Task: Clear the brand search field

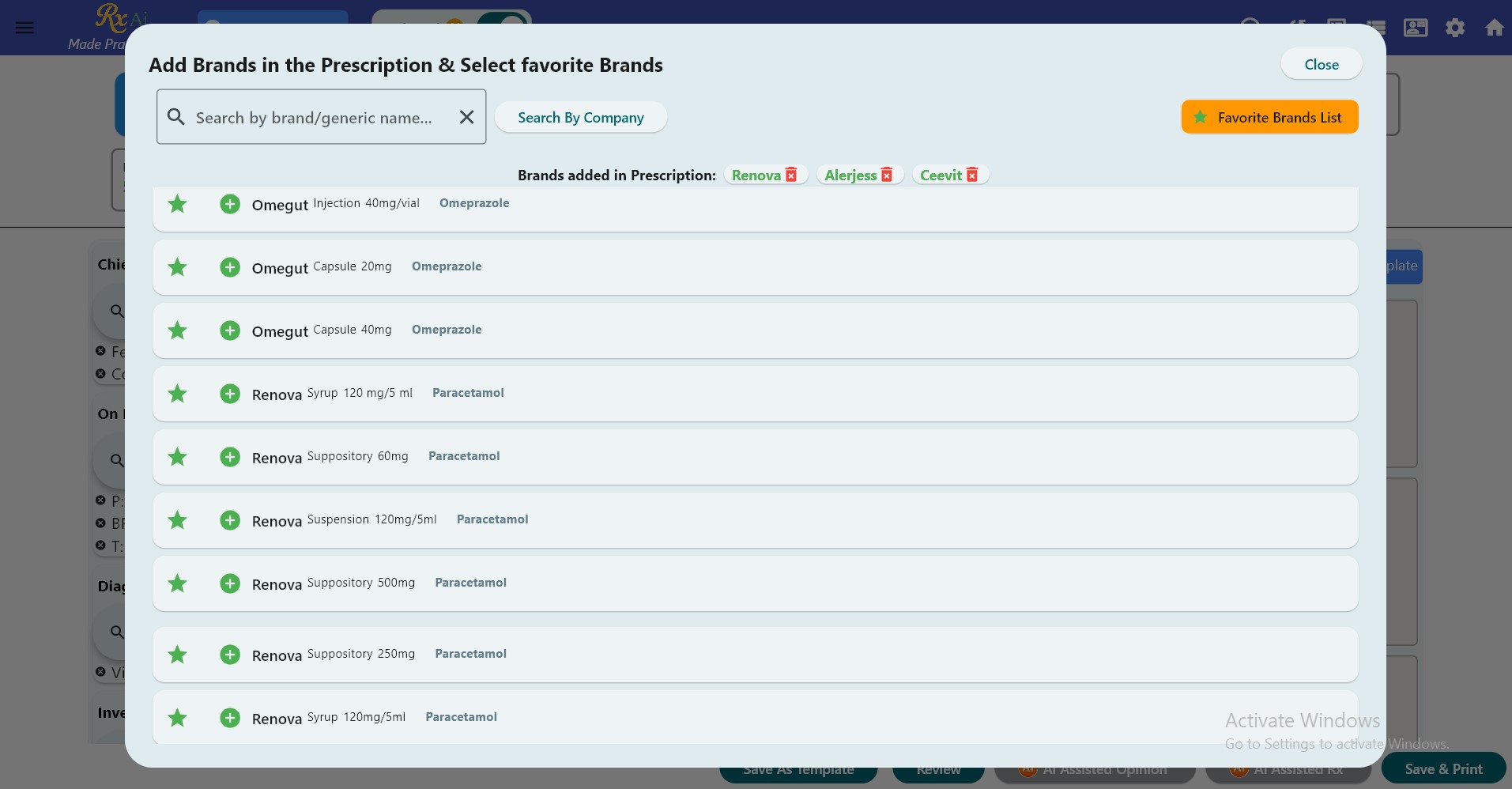Action: coord(466,117)
